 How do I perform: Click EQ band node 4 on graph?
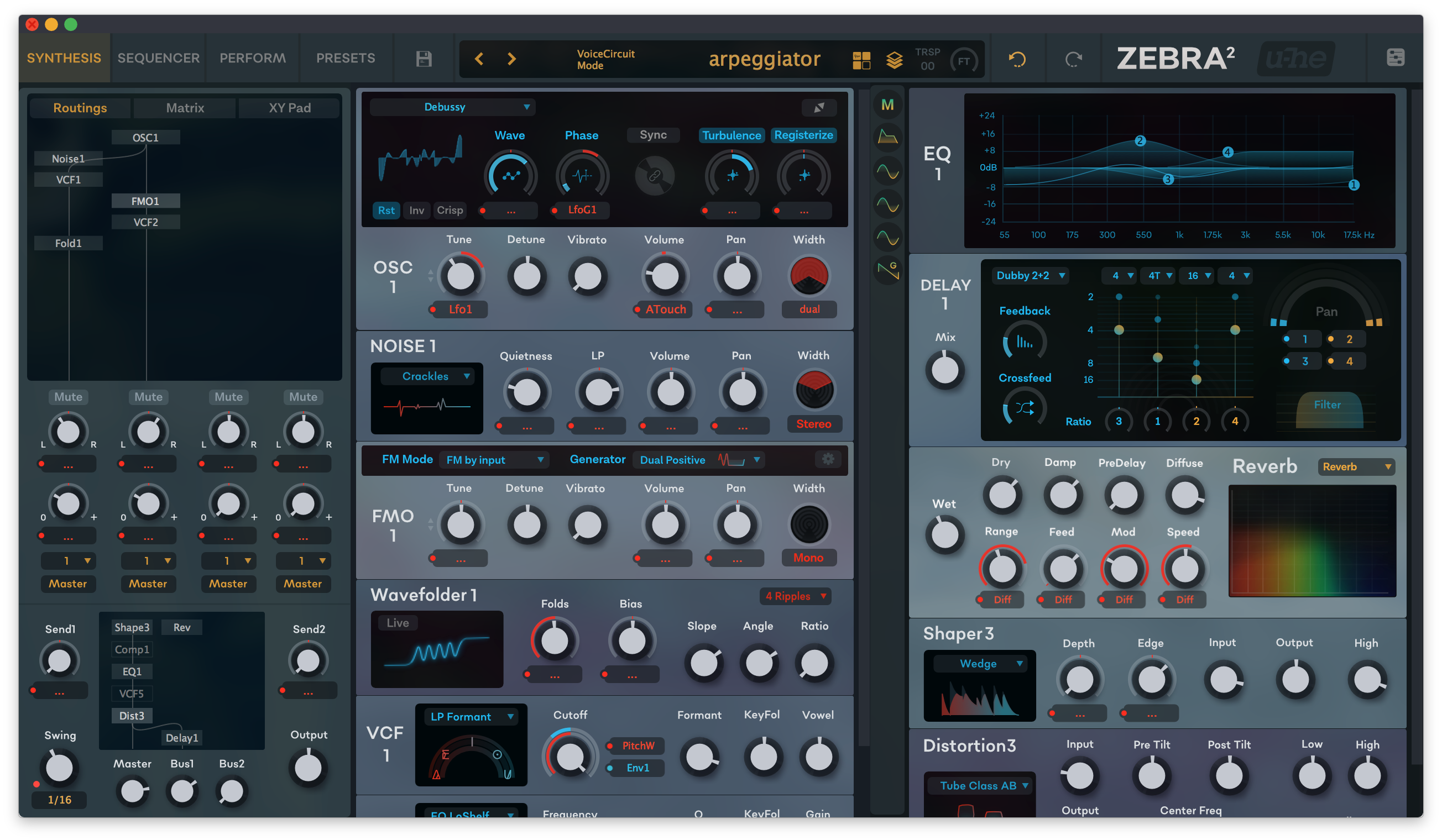[1227, 152]
